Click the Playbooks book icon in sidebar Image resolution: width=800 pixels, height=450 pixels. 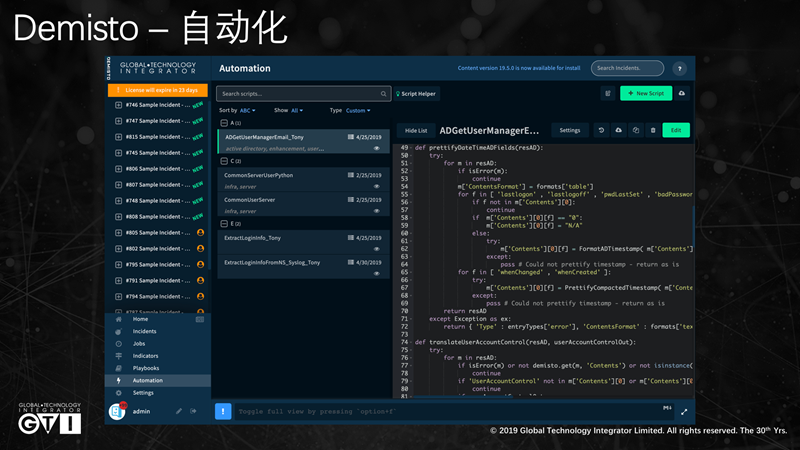(x=118, y=368)
